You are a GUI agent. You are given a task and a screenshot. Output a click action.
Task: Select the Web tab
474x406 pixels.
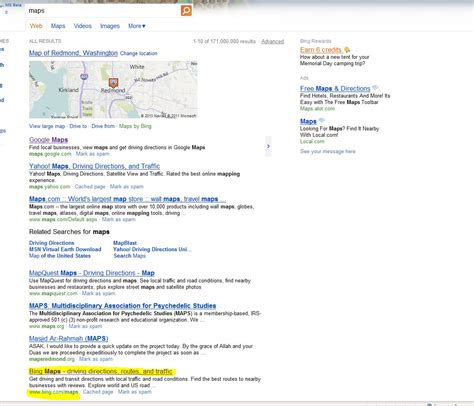pyautogui.click(x=36, y=26)
